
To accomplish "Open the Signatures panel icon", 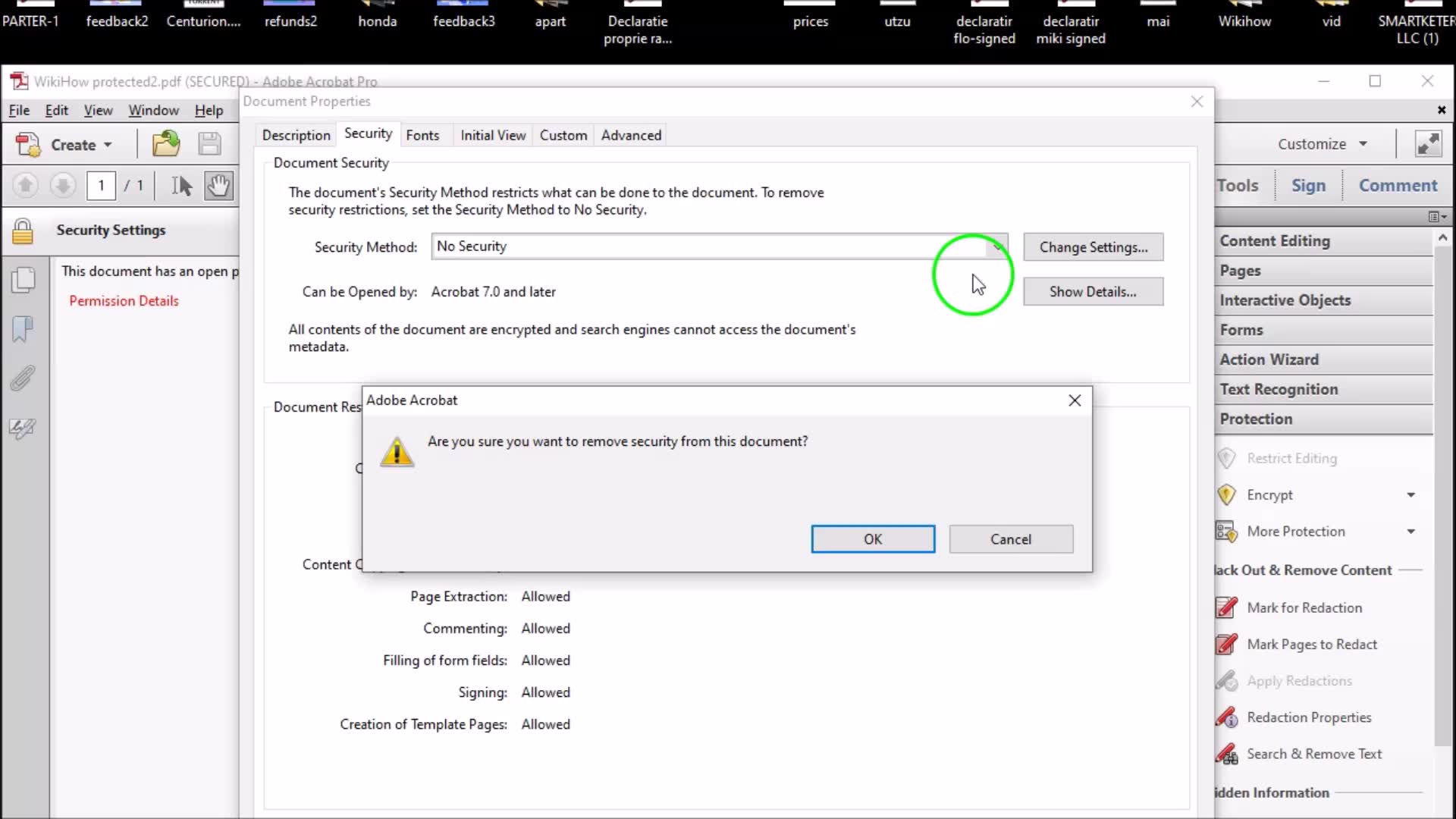I will tap(23, 428).
